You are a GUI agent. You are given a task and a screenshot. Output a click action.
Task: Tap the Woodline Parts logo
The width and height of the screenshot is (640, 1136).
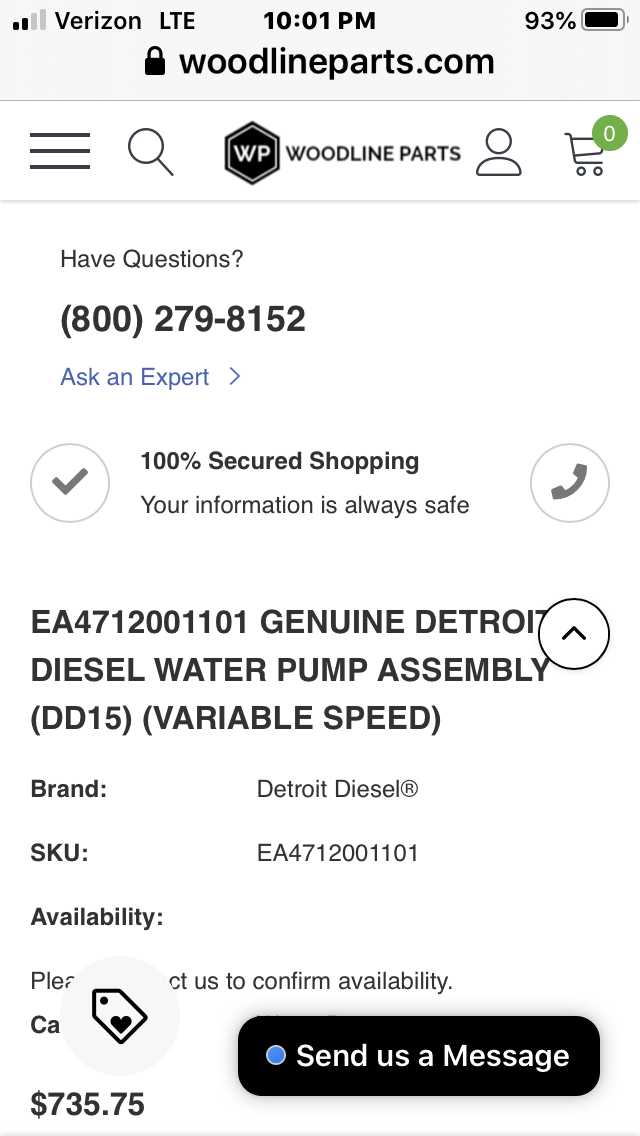click(x=342, y=153)
